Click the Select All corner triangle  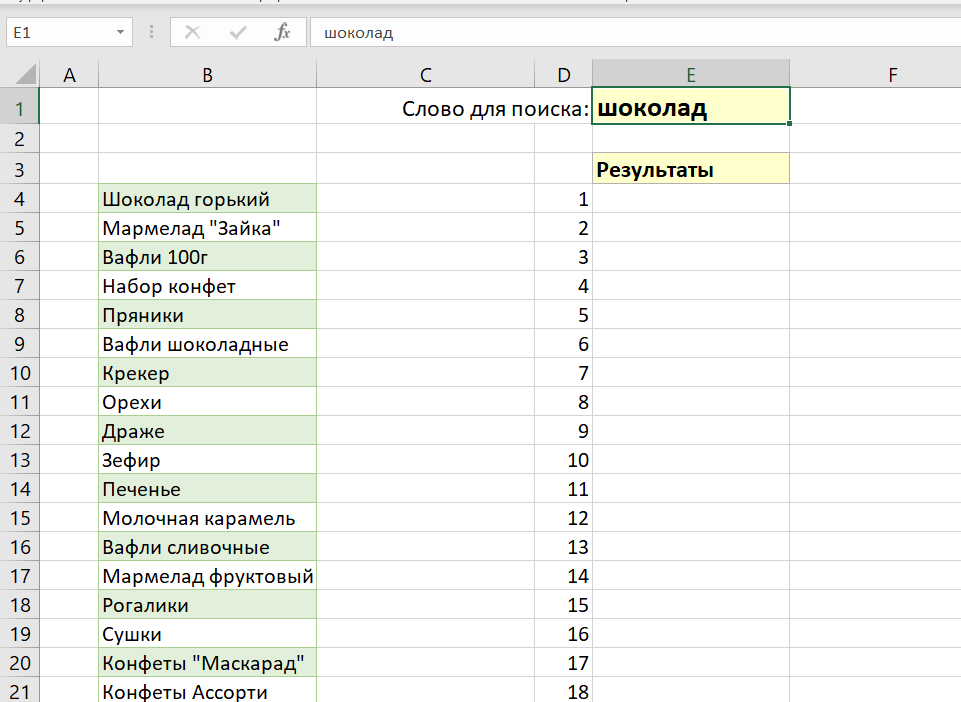pos(24,74)
